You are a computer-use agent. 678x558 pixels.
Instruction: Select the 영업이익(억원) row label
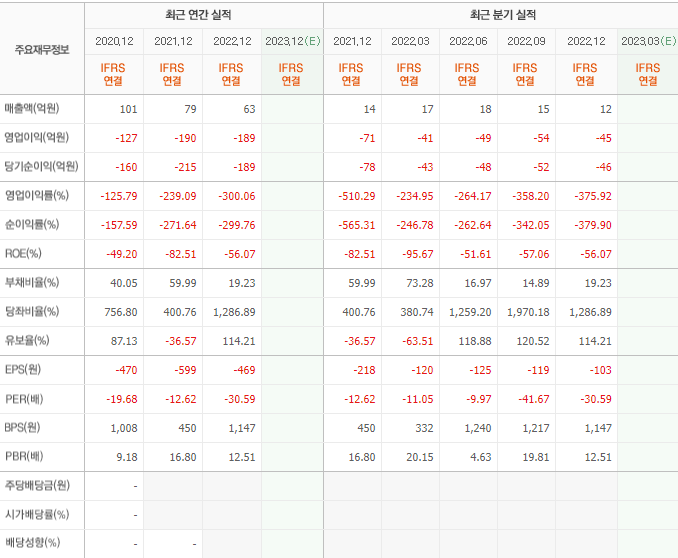pyautogui.click(x=36, y=138)
